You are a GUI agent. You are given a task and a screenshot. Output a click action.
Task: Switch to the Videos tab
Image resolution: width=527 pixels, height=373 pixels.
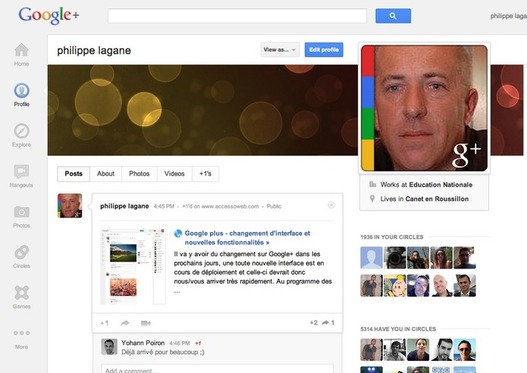coord(174,174)
